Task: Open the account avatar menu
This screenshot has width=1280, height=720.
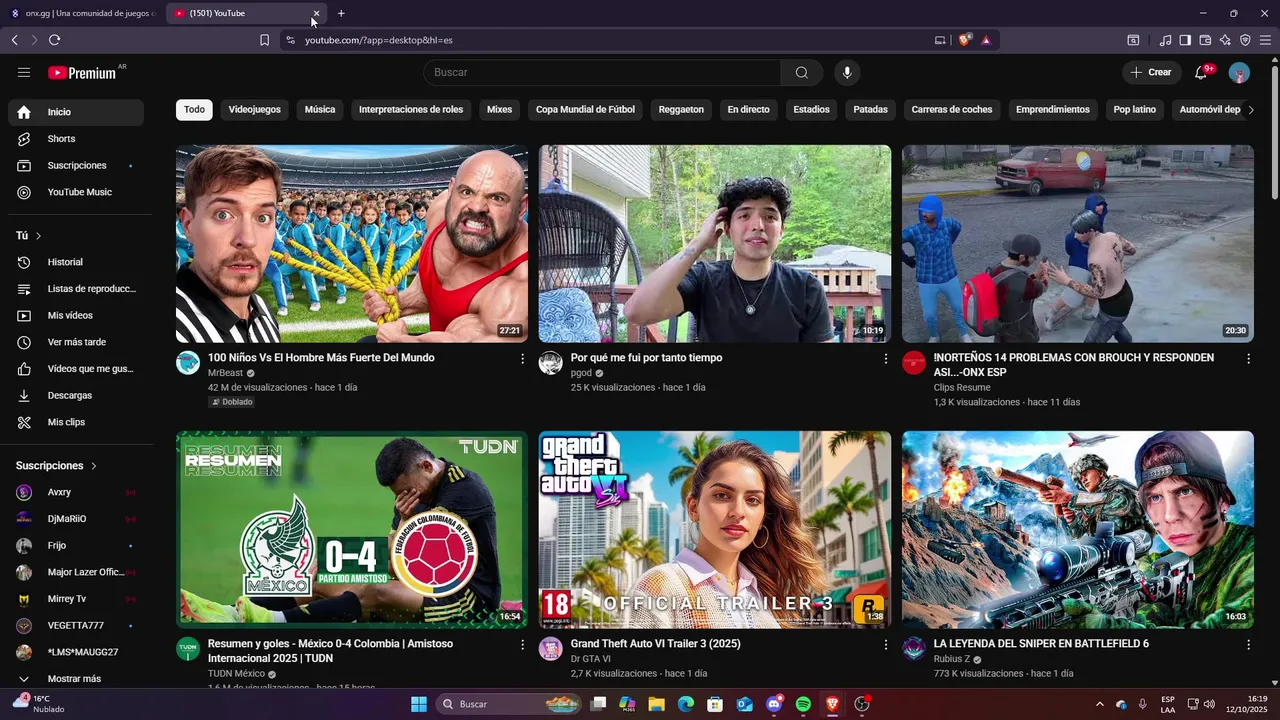Action: pyautogui.click(x=1239, y=72)
